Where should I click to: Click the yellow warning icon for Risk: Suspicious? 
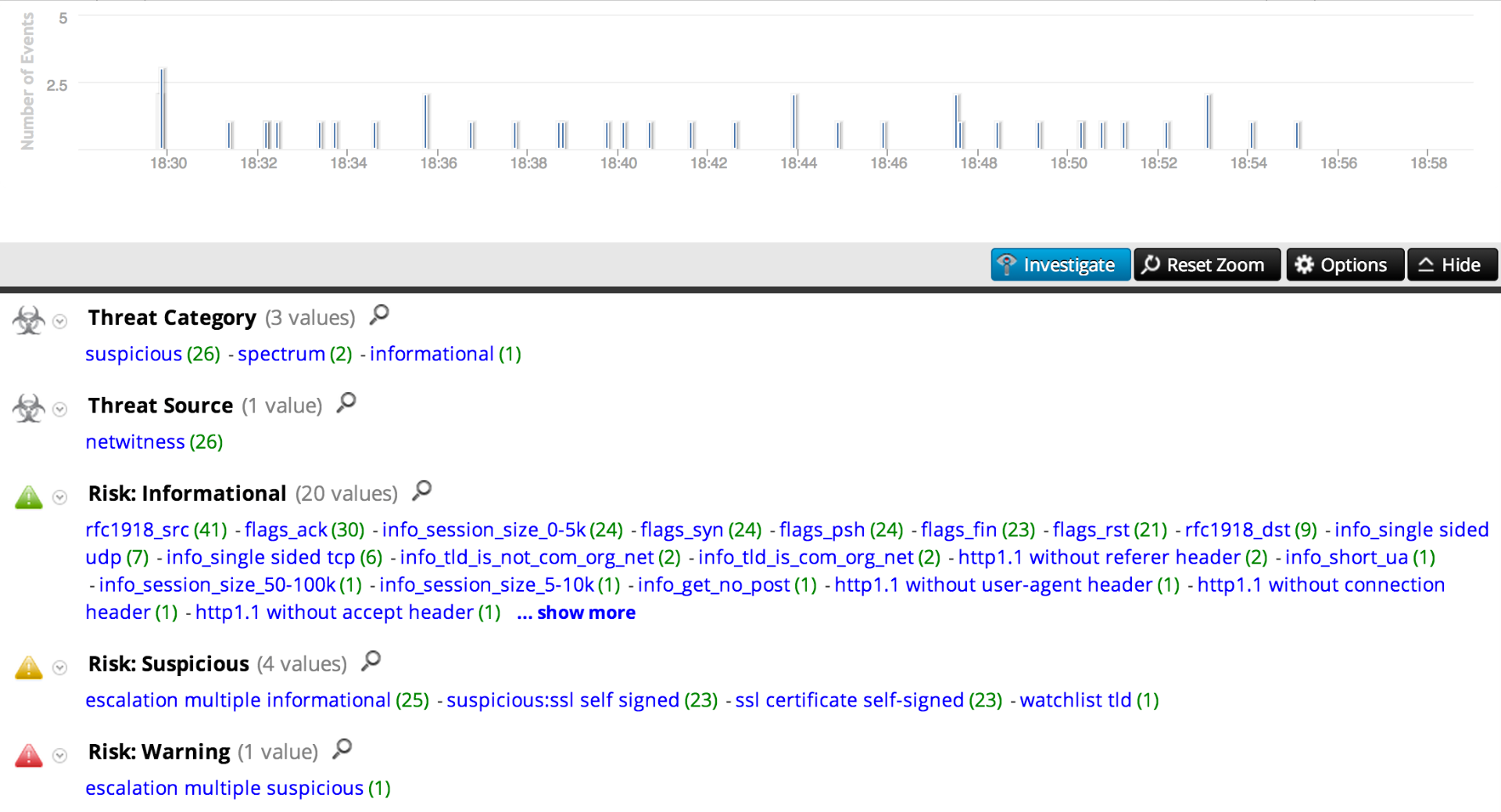29,665
